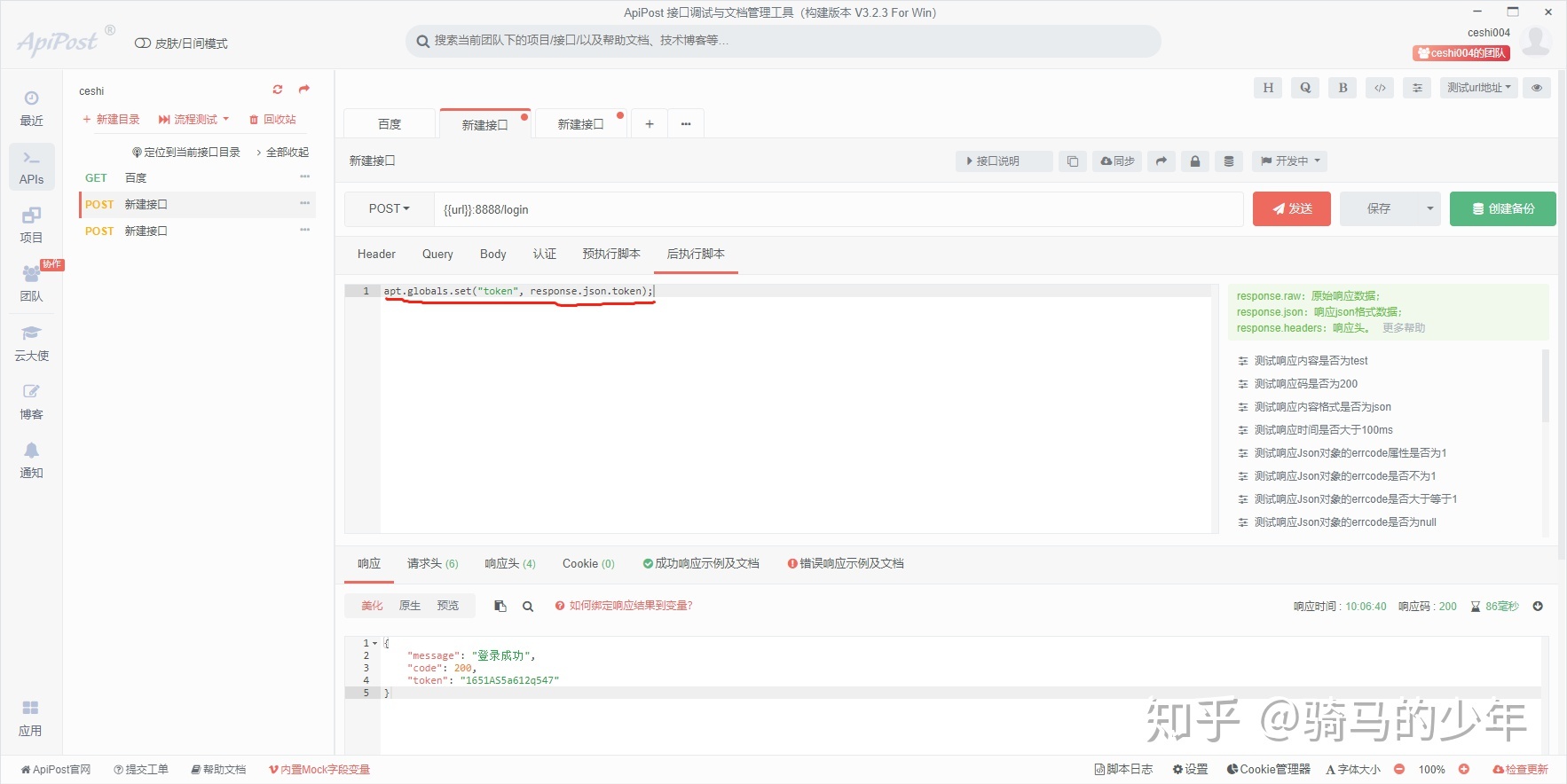The height and width of the screenshot is (784, 1567).
Task: Add a new tab with plus button
Action: tap(650, 124)
